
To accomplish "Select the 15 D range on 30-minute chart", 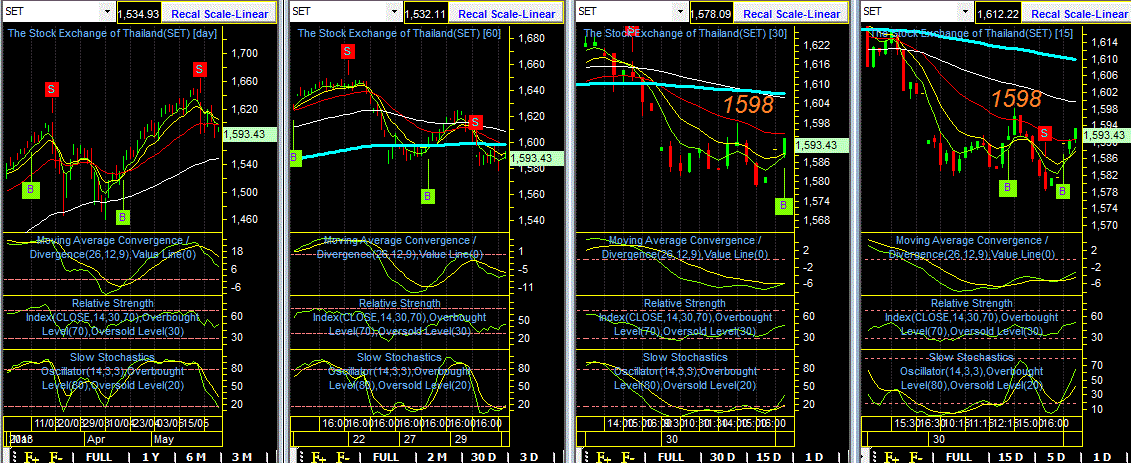I will point(768,457).
